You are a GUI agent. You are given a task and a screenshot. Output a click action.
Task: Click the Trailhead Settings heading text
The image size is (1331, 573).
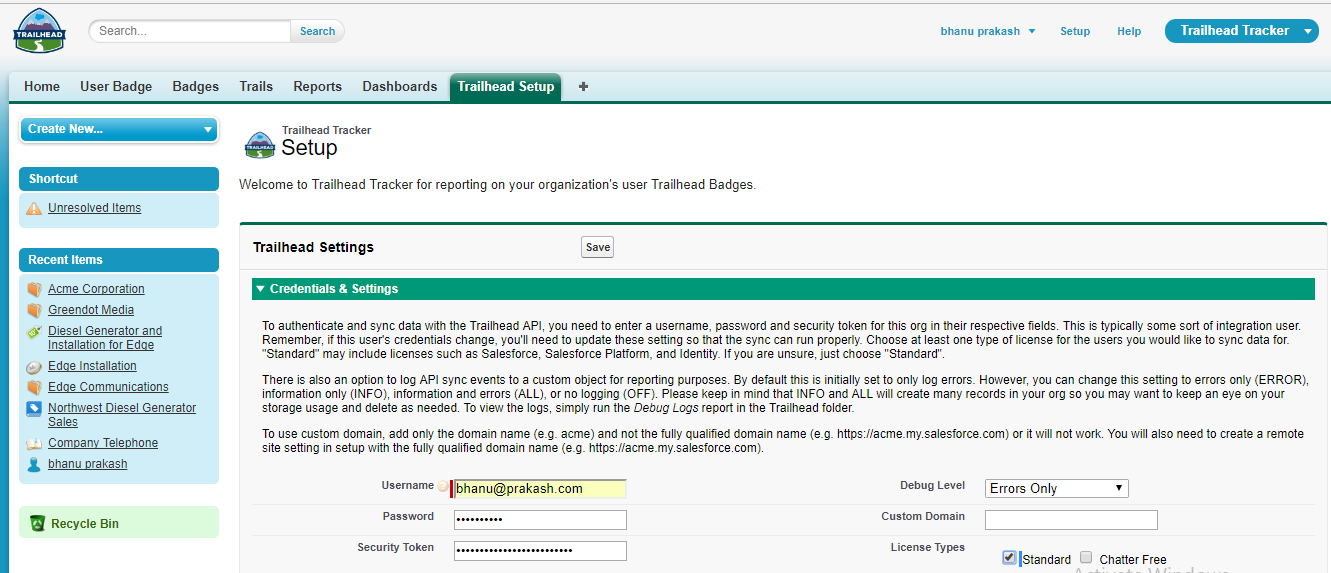tap(313, 247)
